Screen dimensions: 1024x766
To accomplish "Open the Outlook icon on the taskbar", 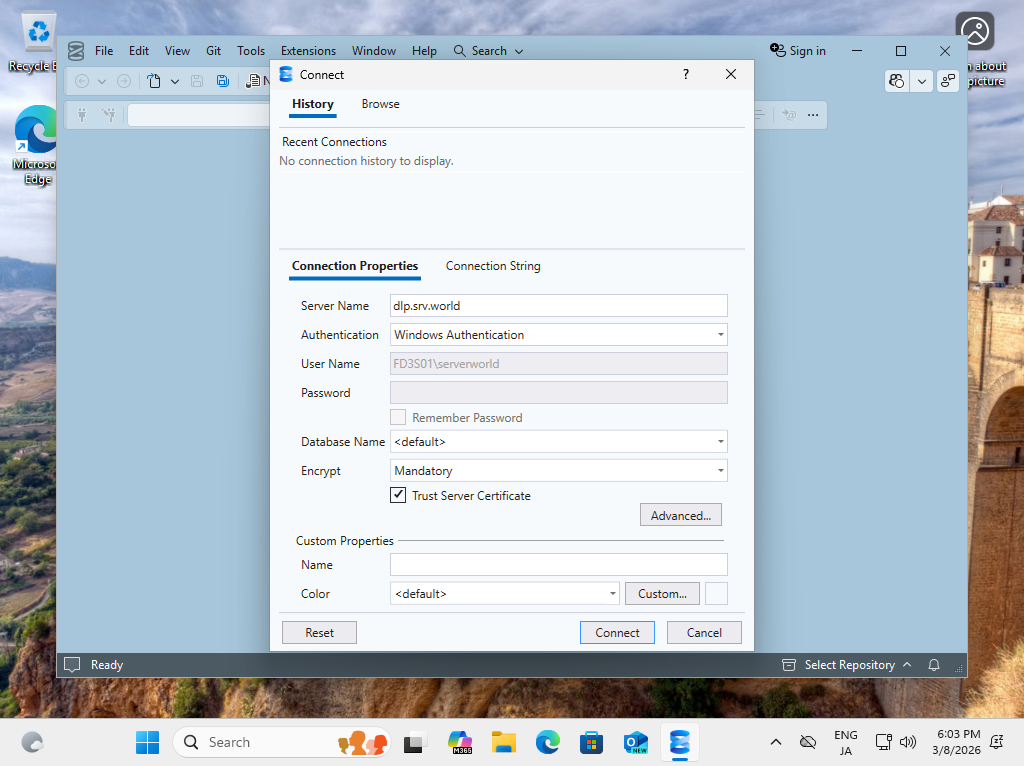I will (x=635, y=742).
